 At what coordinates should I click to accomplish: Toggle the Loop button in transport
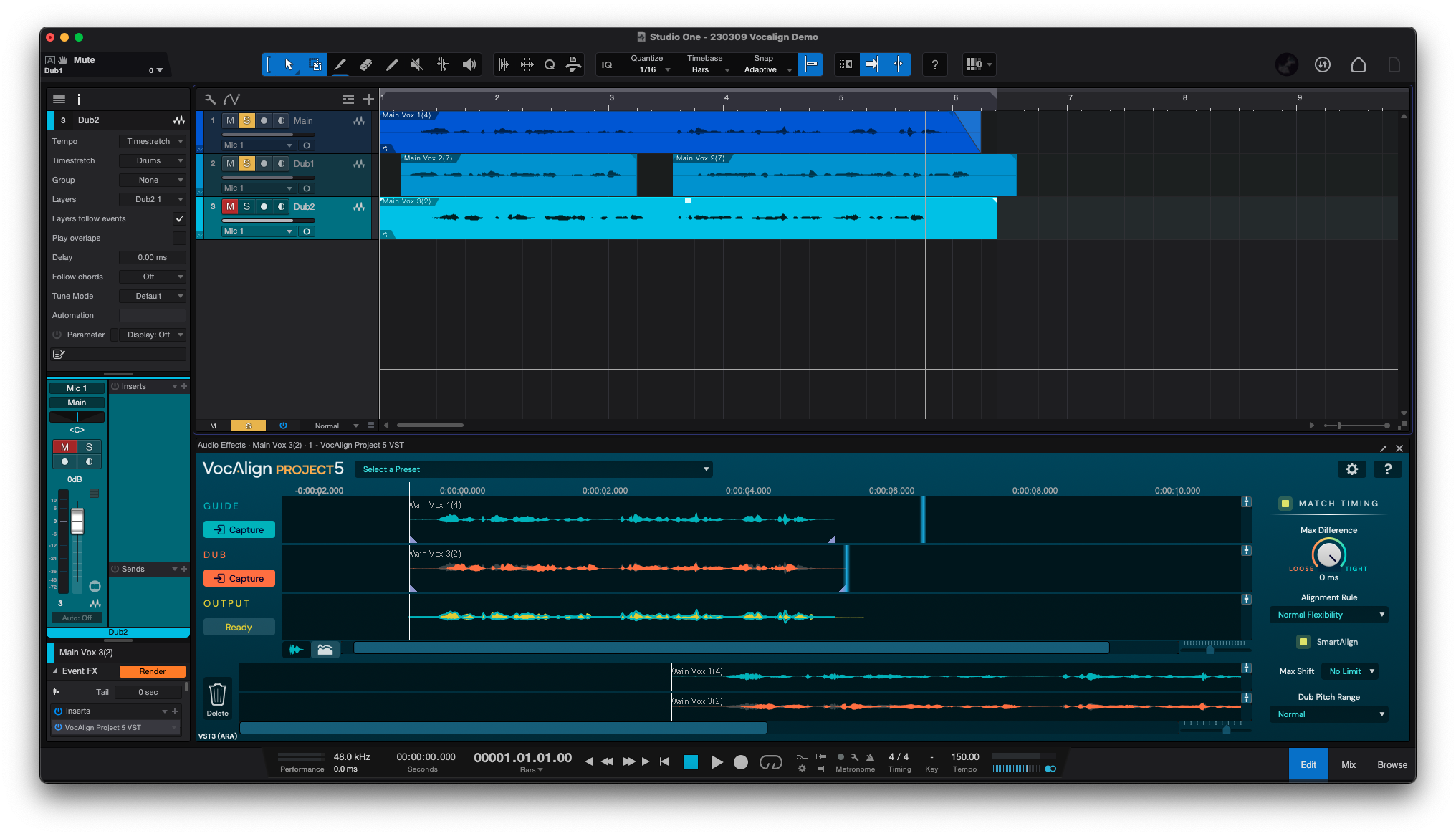(x=770, y=762)
